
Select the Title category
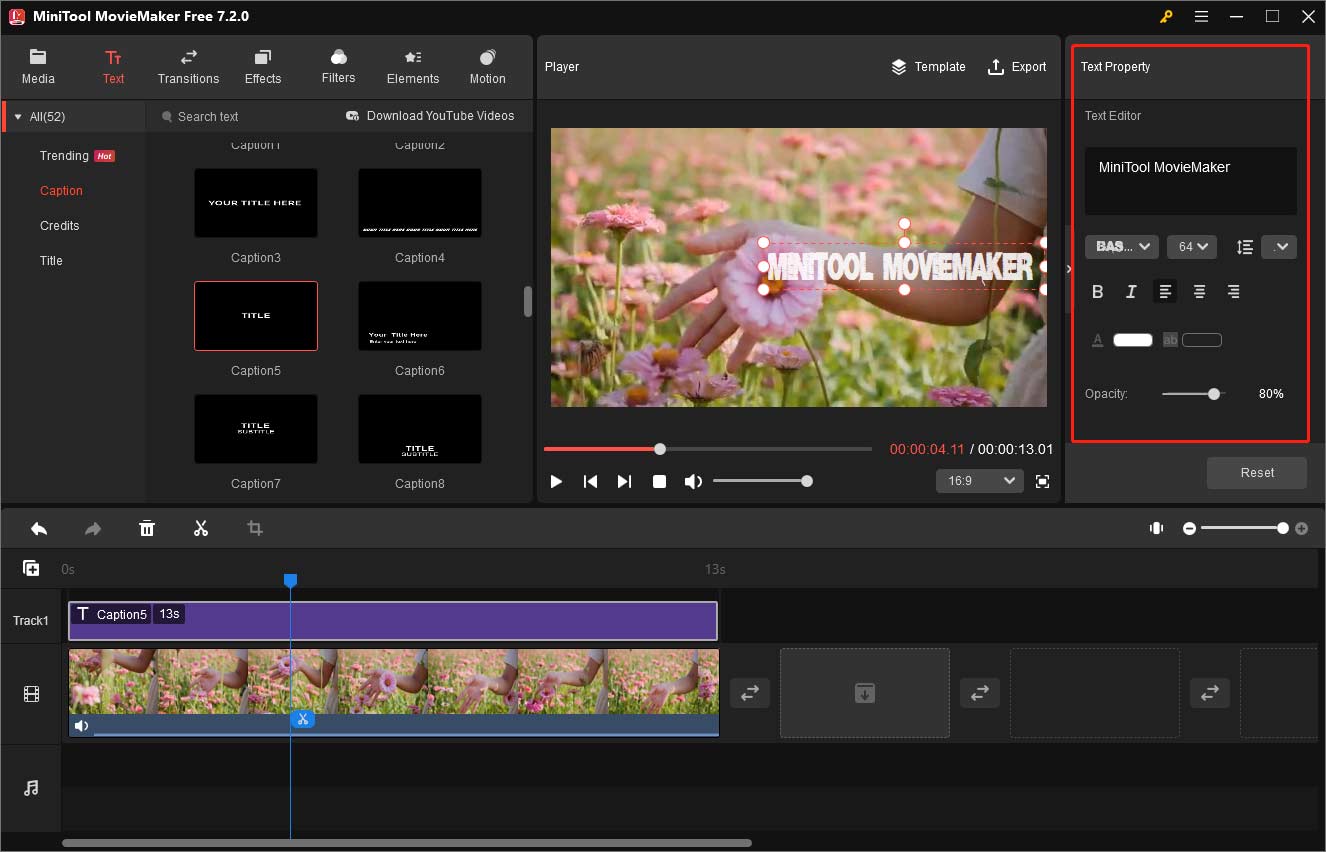(x=51, y=261)
